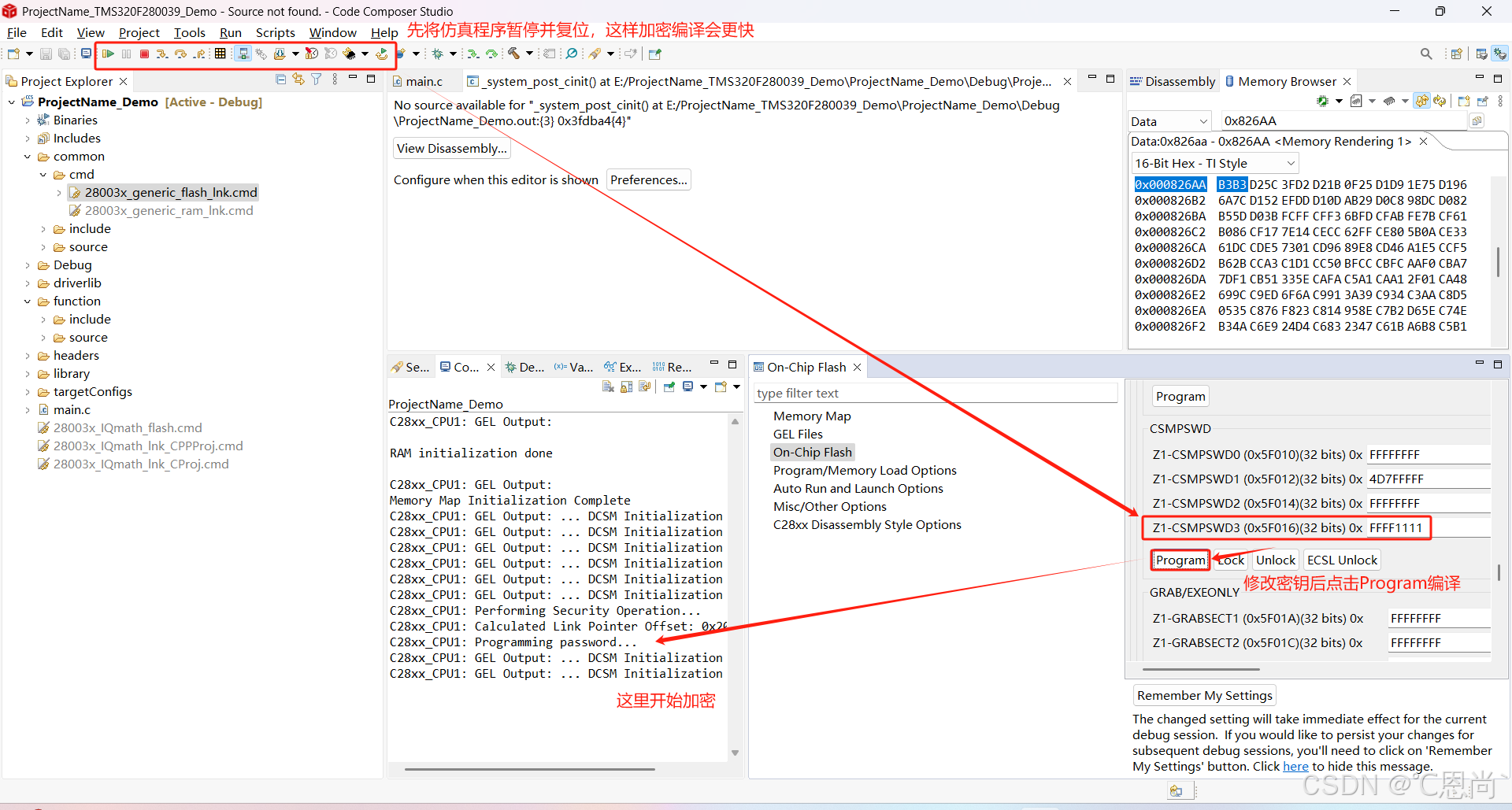Viewport: 1512px width, 810px height.
Task: Click New Memory Browser view icon
Action: pos(1464,102)
